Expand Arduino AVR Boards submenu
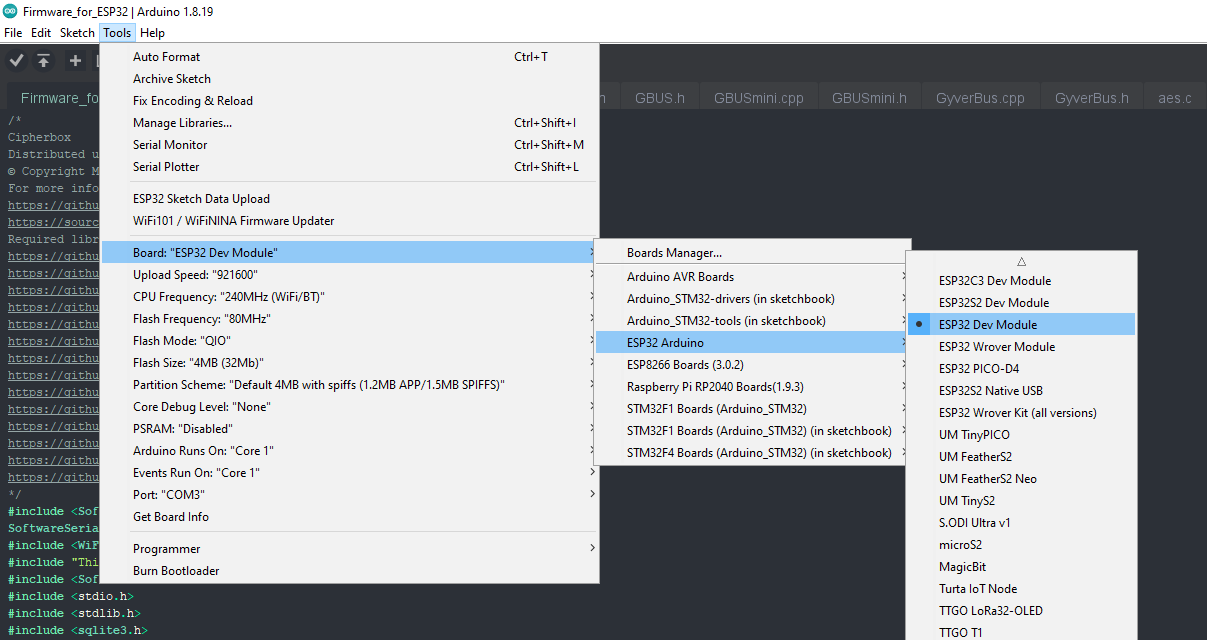The image size is (1207, 640). pyautogui.click(x=753, y=277)
